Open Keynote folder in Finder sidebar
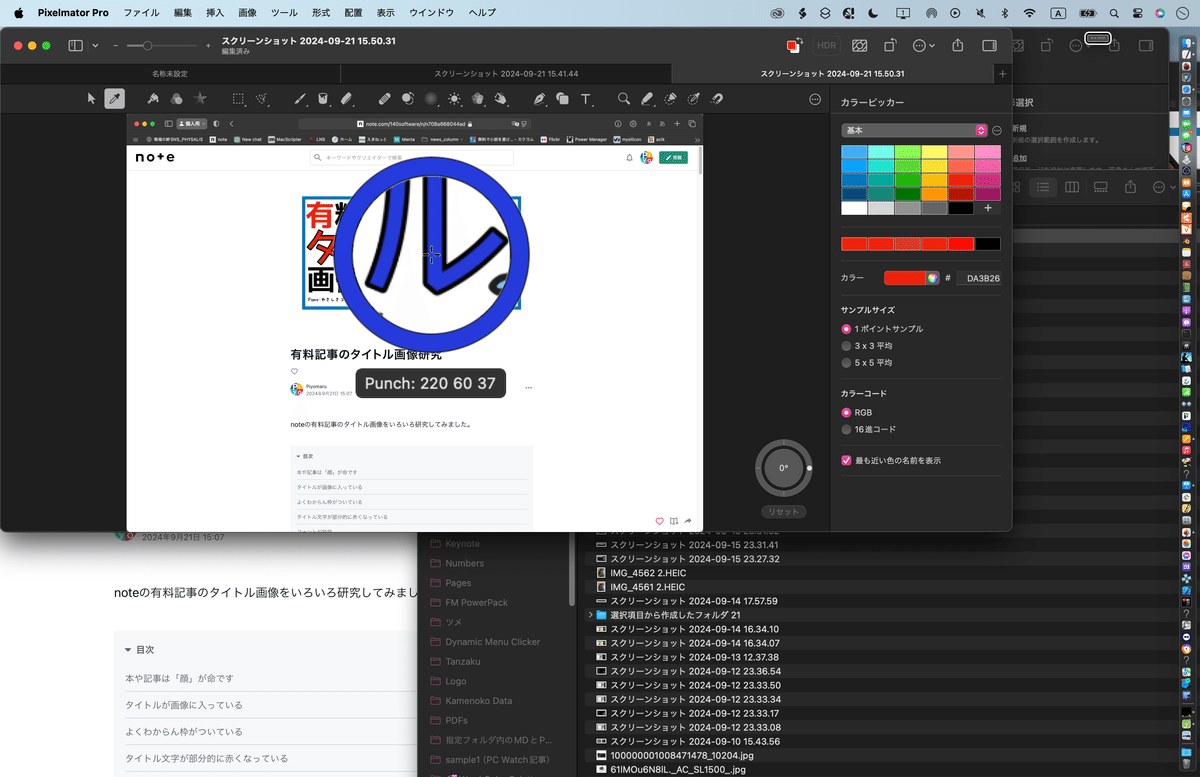 point(462,544)
